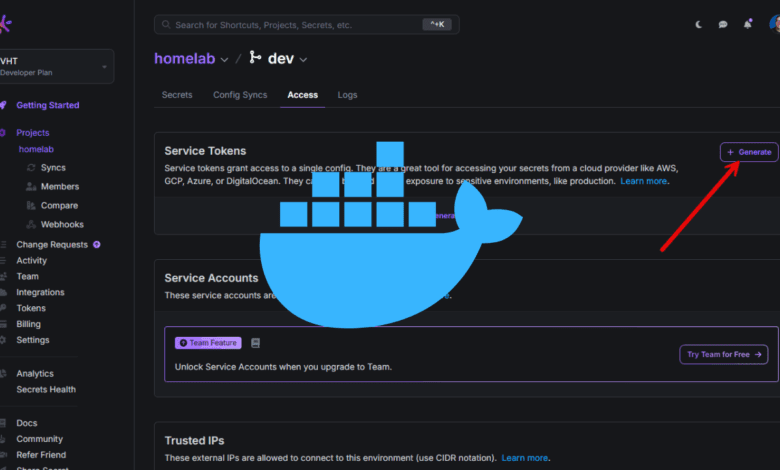The height and width of the screenshot is (470, 780).
Task: Switch to the Logs tab
Action: [347, 94]
